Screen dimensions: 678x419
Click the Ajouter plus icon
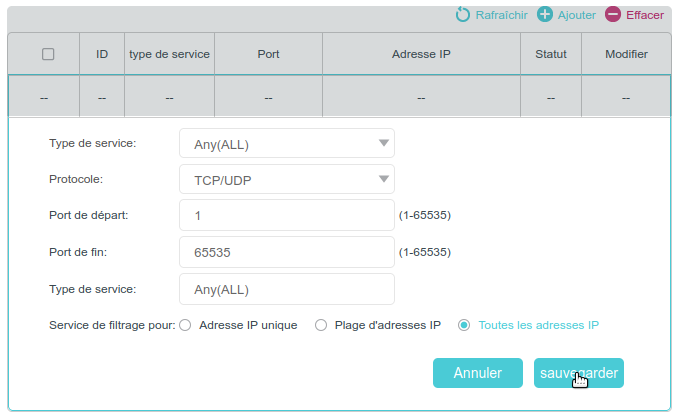[x=545, y=15]
